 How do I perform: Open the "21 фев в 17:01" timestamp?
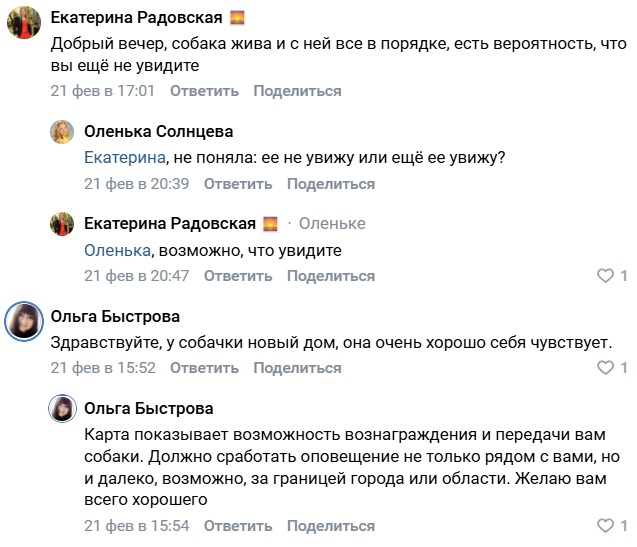pyautogui.click(x=103, y=91)
